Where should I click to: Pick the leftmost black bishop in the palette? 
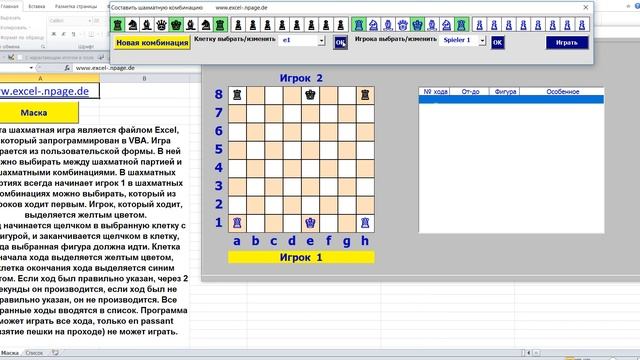pos(147,25)
